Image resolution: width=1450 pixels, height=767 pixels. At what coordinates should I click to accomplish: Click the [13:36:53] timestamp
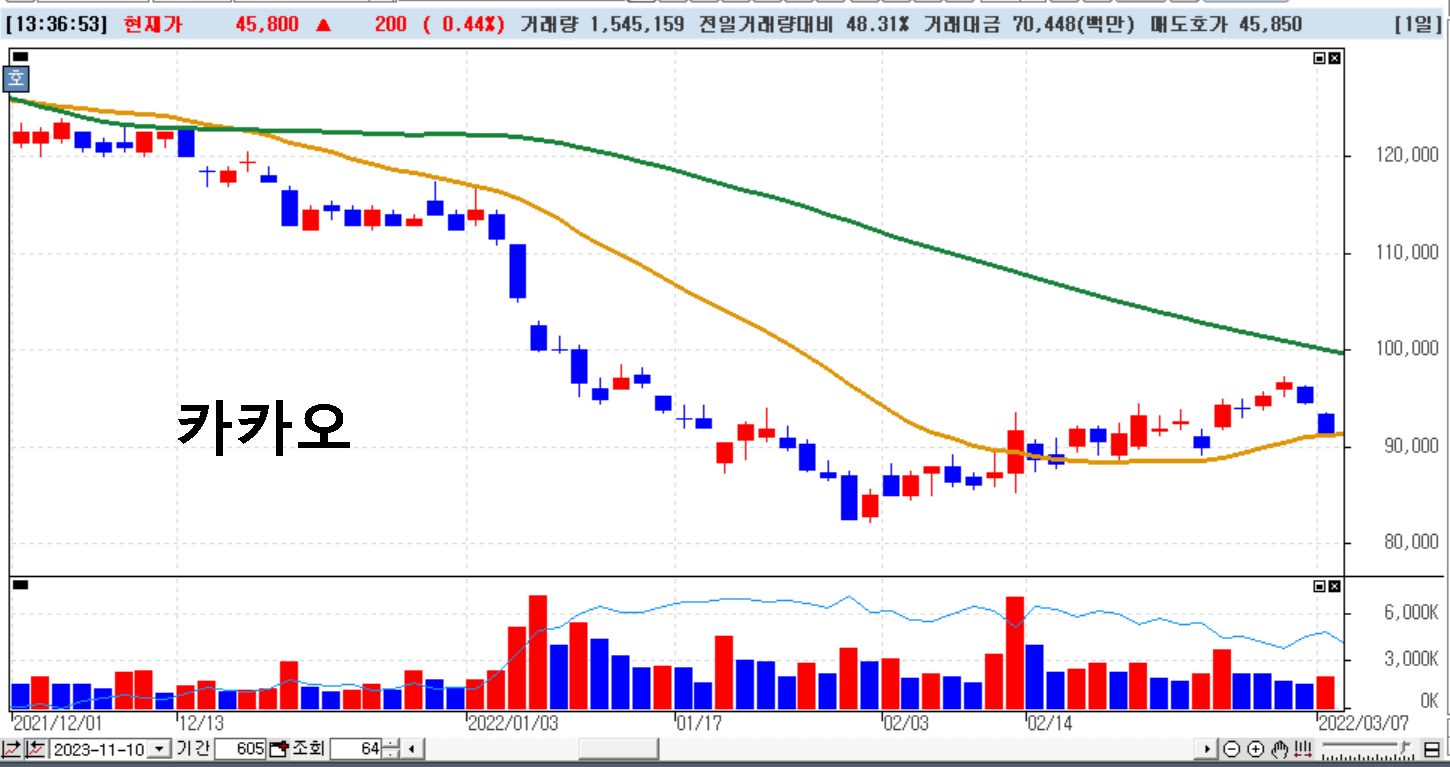click(x=56, y=24)
